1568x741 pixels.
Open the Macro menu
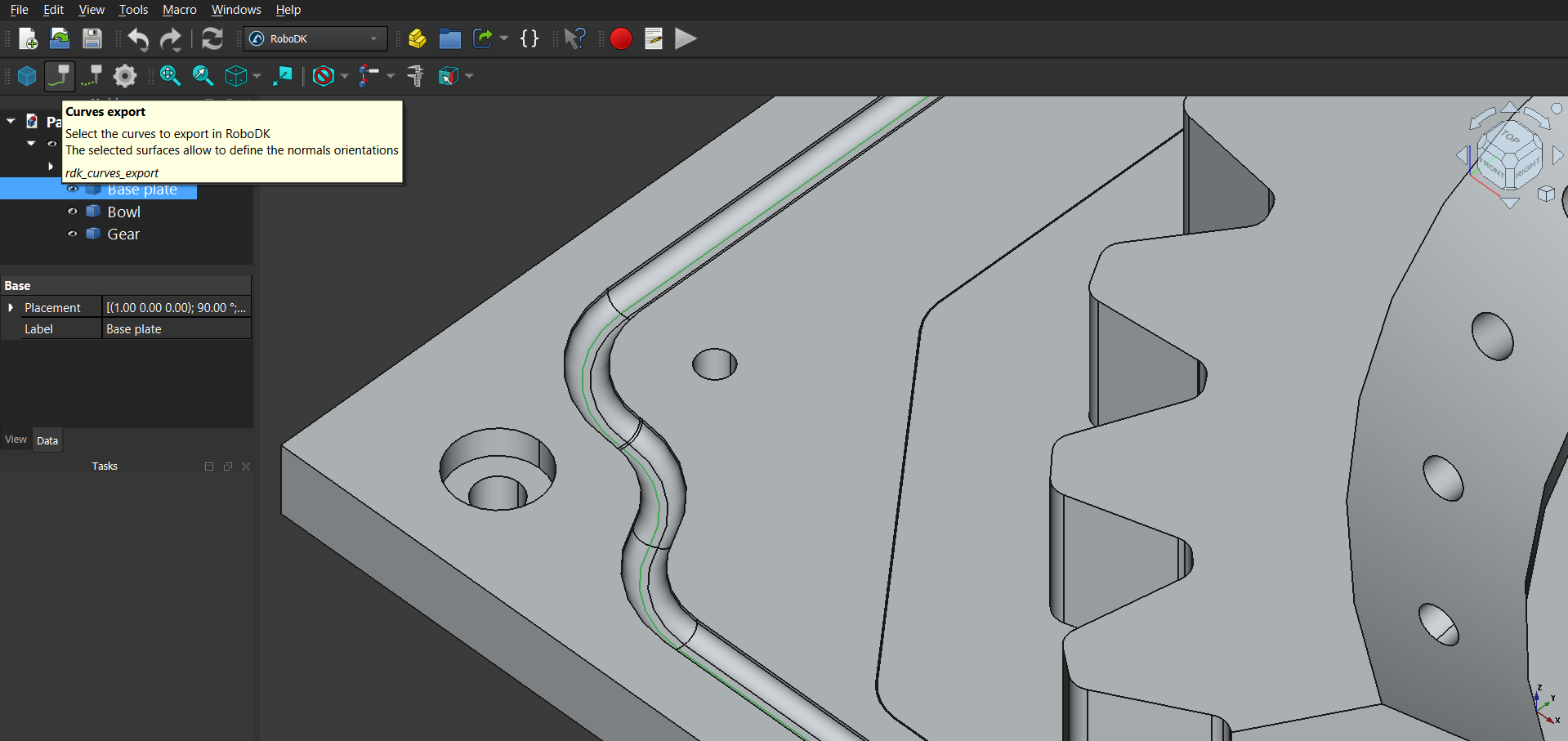pos(179,9)
